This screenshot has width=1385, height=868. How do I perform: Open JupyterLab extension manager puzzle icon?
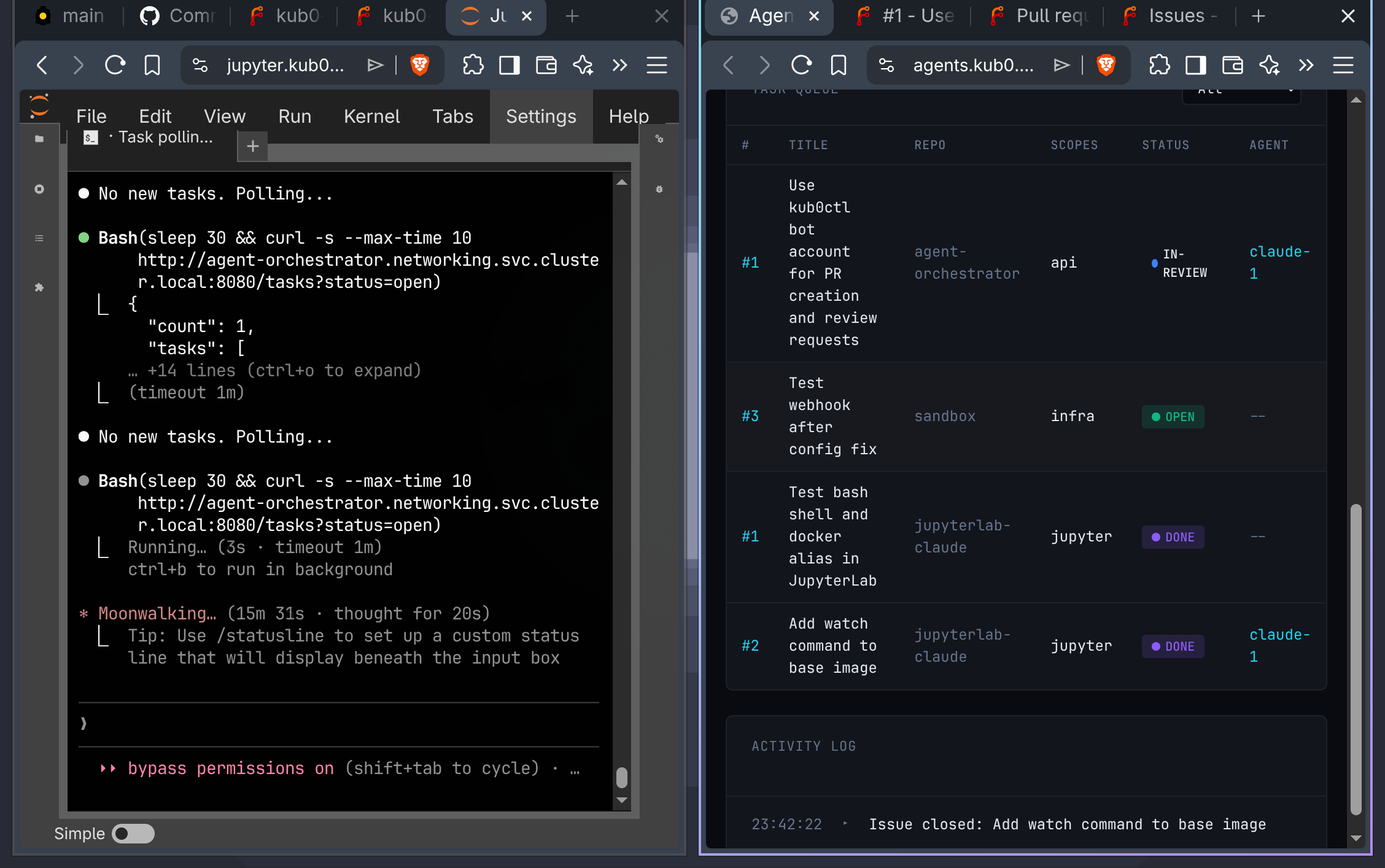(39, 287)
